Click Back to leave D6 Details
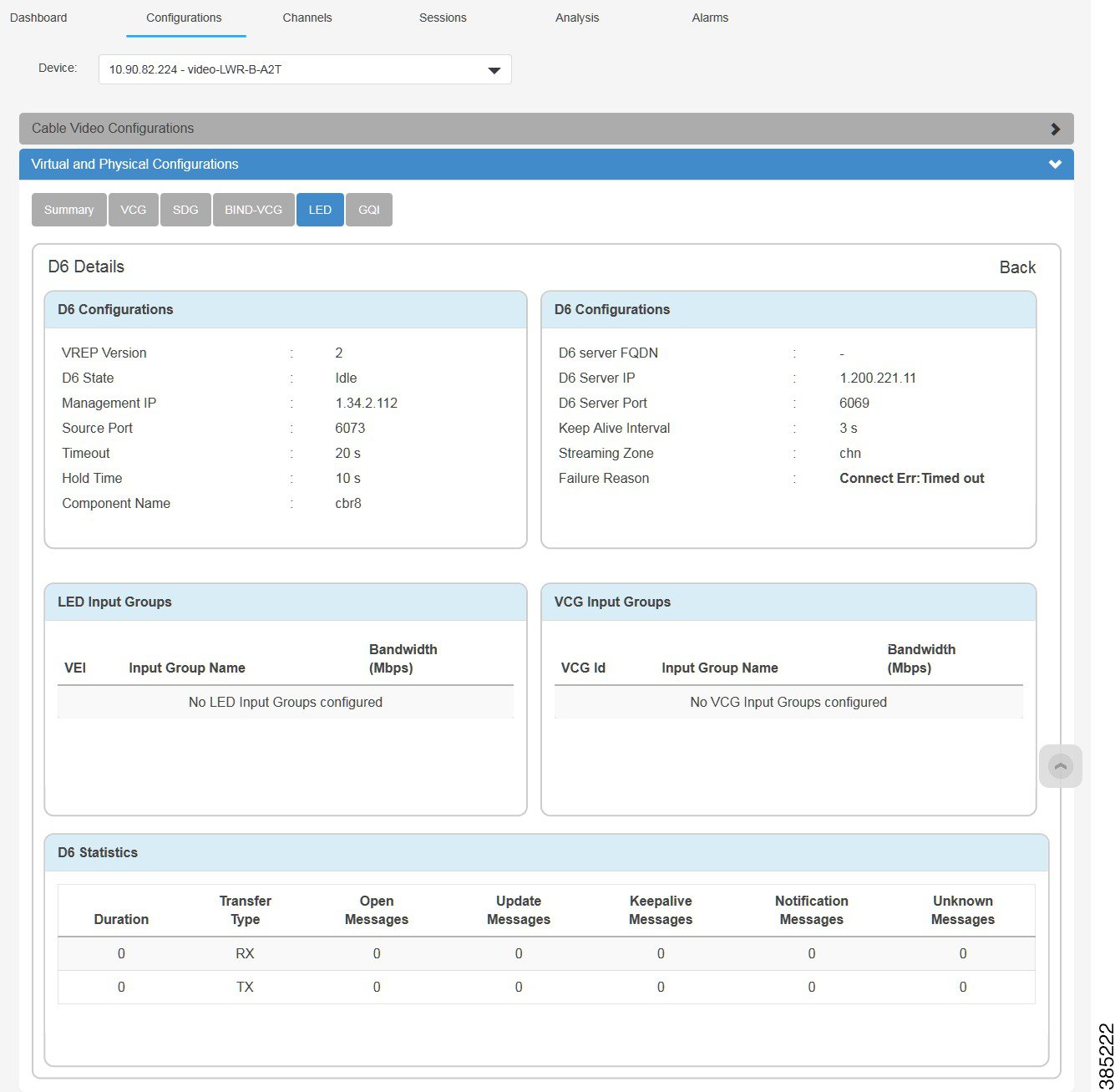The image size is (1115, 1092). pos(1017,267)
